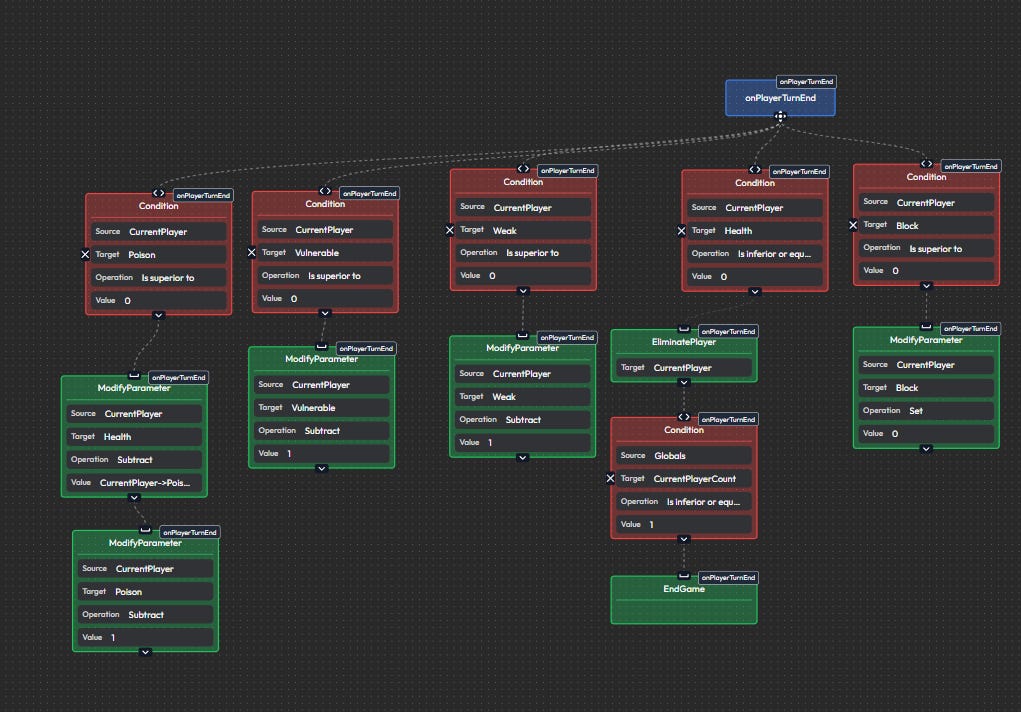Click the output chevron below the EndGame node
This screenshot has width=1021, height=712.
tap(683, 621)
